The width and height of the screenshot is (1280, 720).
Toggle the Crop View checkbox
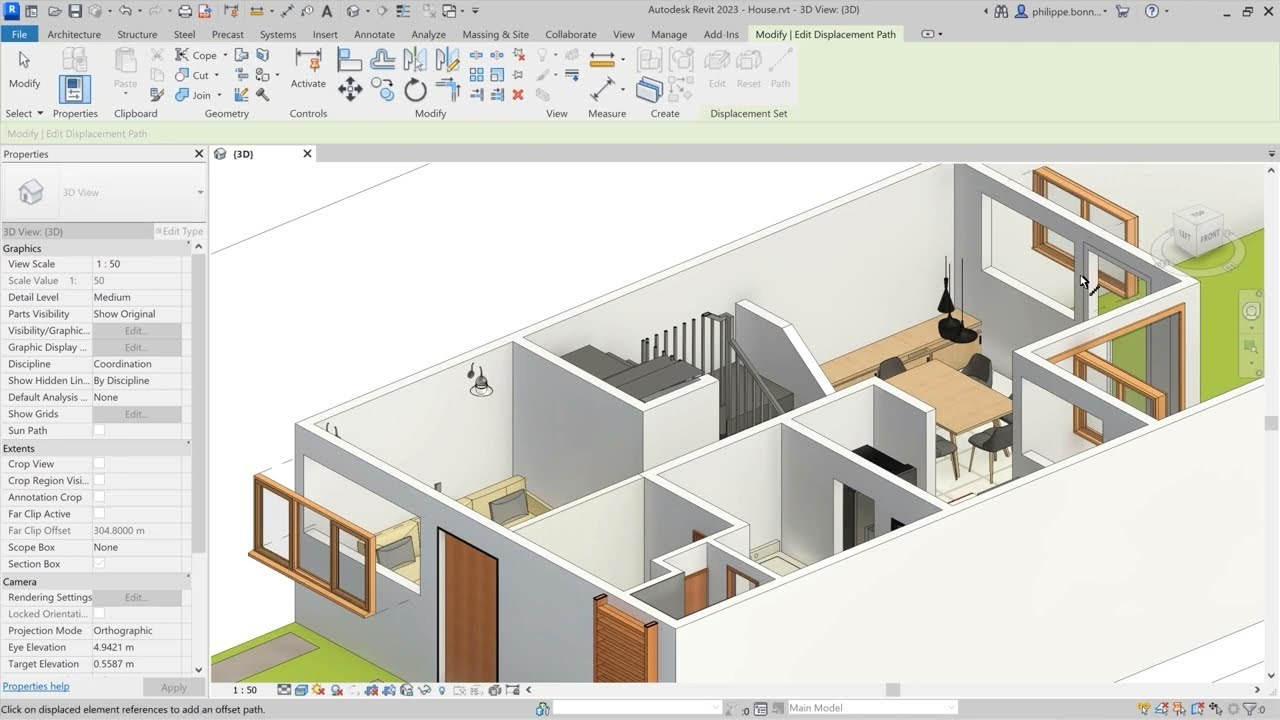click(99, 464)
